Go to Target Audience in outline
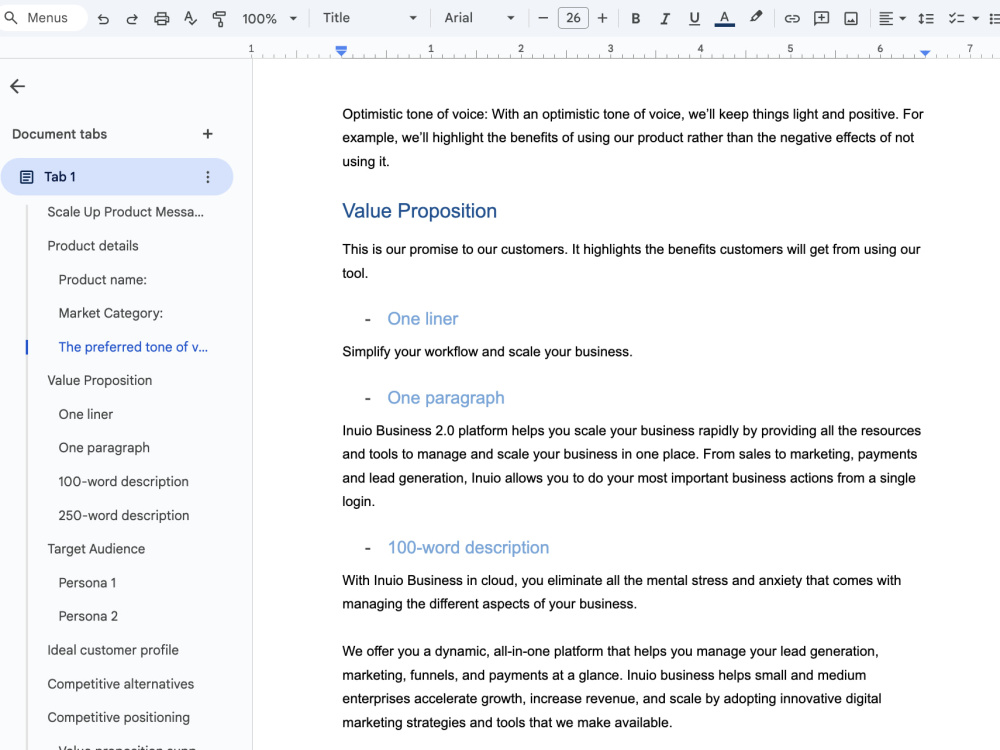This screenshot has height=750, width=1000. [96, 548]
